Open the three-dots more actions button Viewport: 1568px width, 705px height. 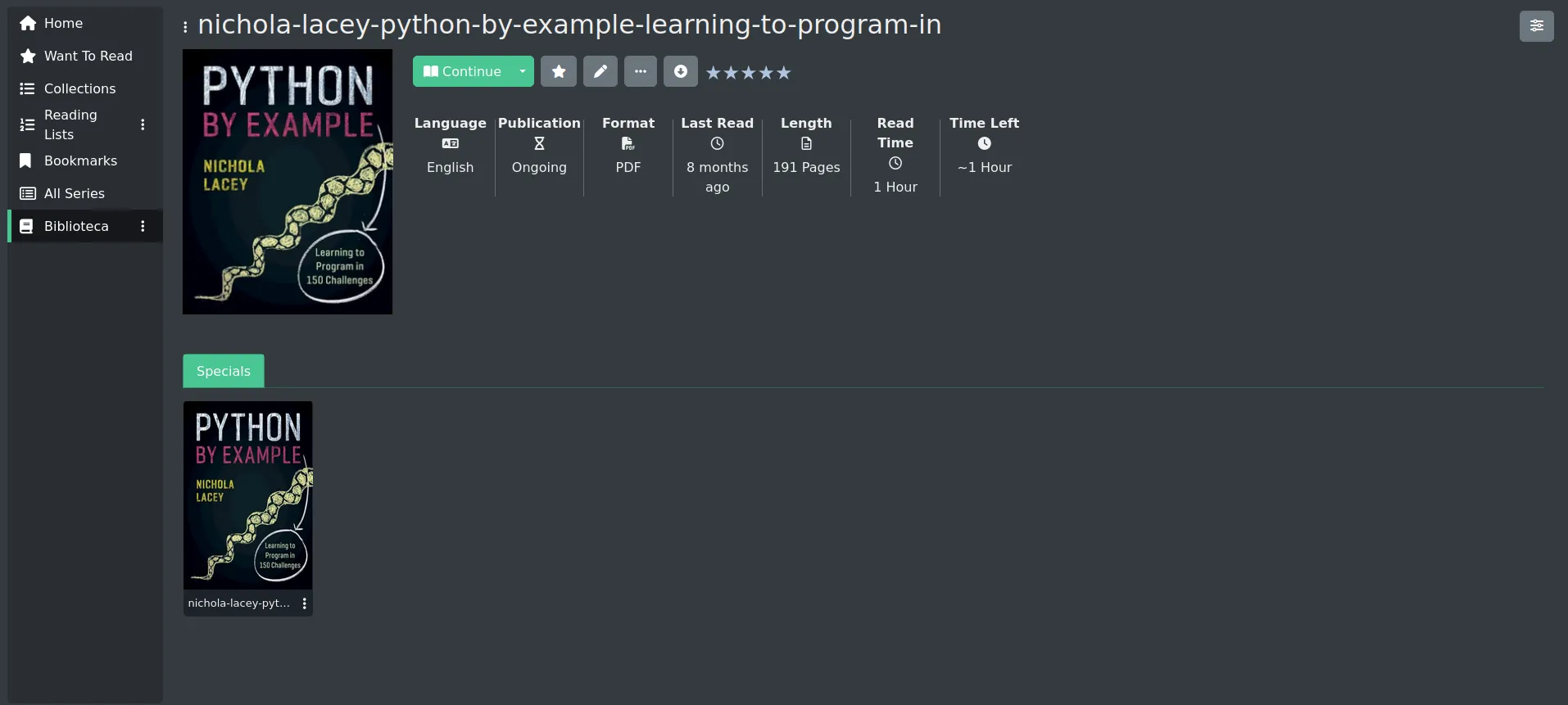pos(641,71)
